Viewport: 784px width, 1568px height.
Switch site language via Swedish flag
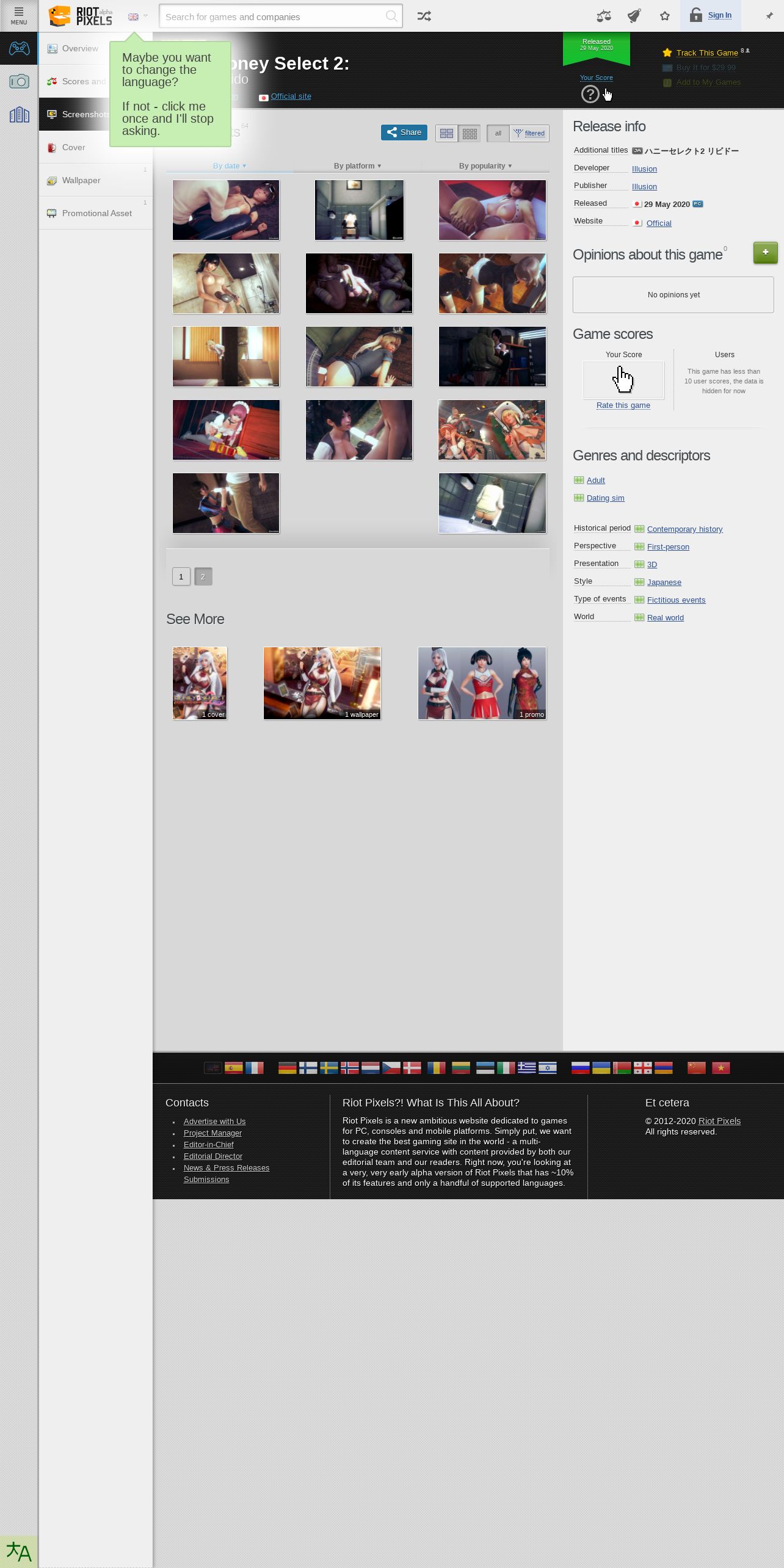coord(328,1068)
